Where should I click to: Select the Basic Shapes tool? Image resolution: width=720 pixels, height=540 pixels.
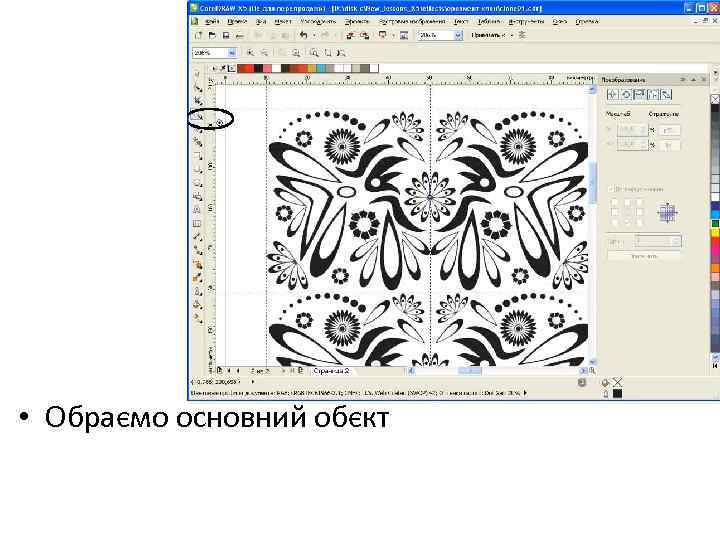(x=197, y=197)
